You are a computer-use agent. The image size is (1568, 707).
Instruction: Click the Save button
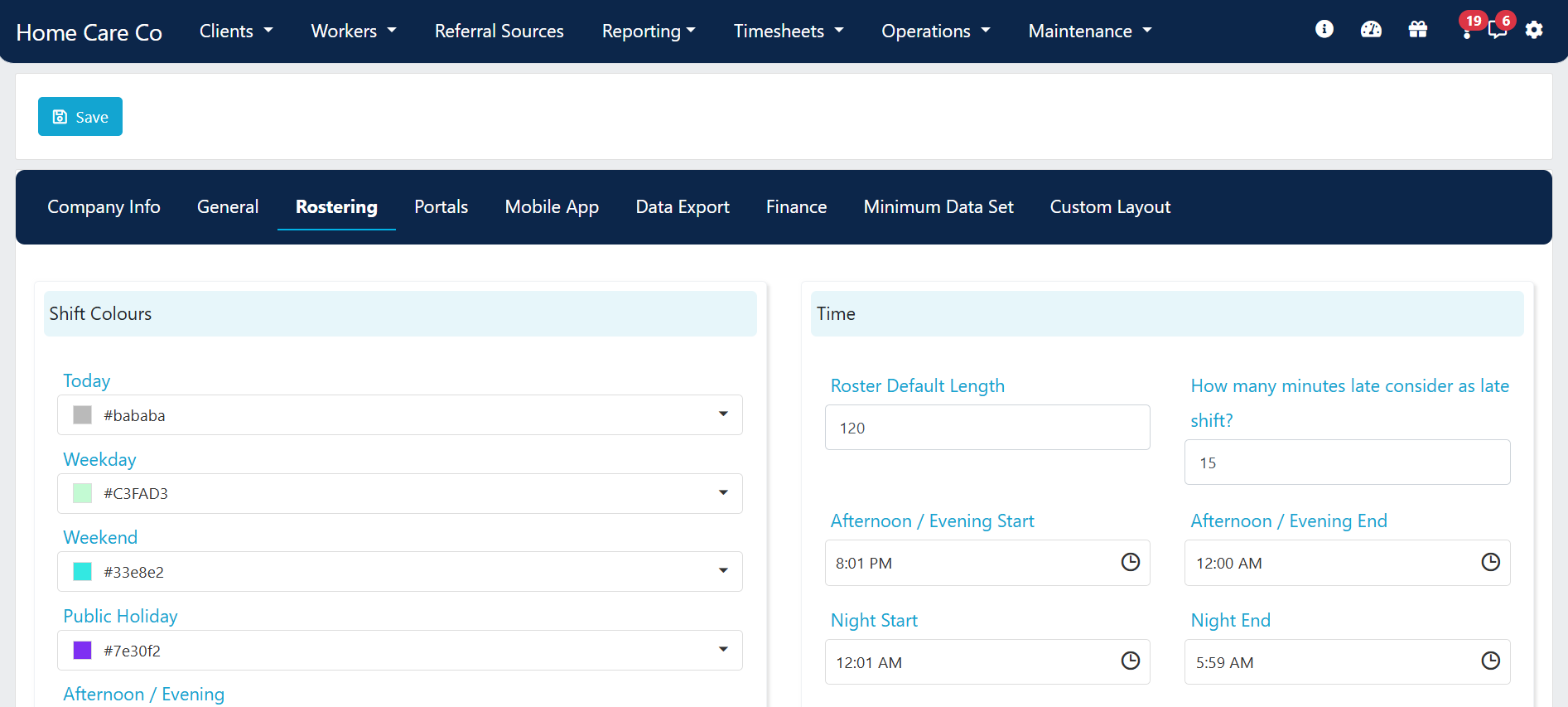(x=80, y=116)
